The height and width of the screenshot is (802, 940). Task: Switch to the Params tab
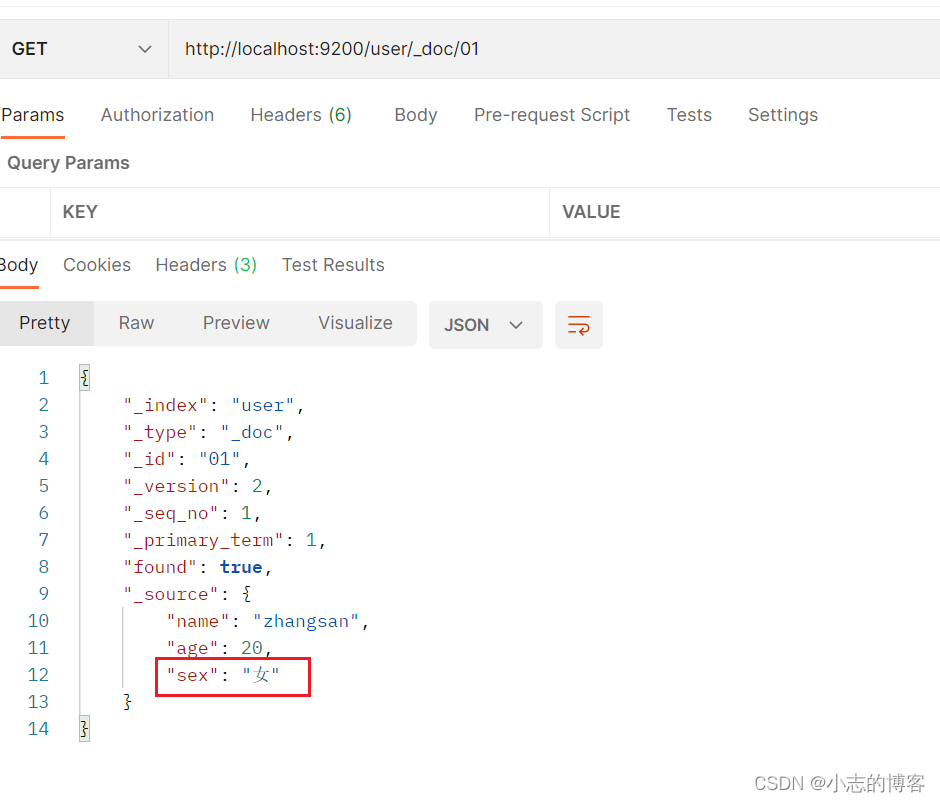tap(32, 114)
